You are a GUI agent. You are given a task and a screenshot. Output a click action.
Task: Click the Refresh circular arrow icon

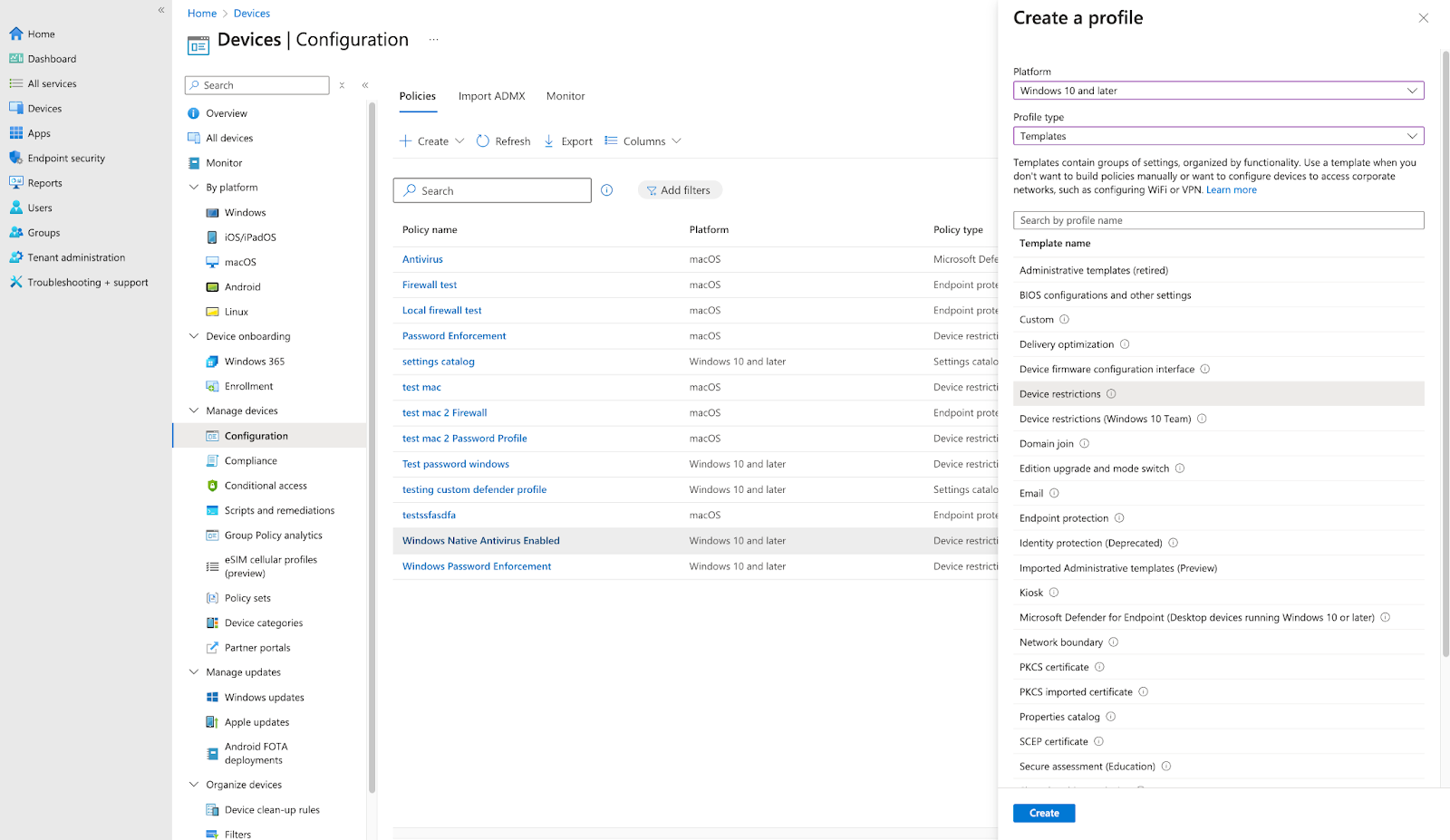click(483, 141)
